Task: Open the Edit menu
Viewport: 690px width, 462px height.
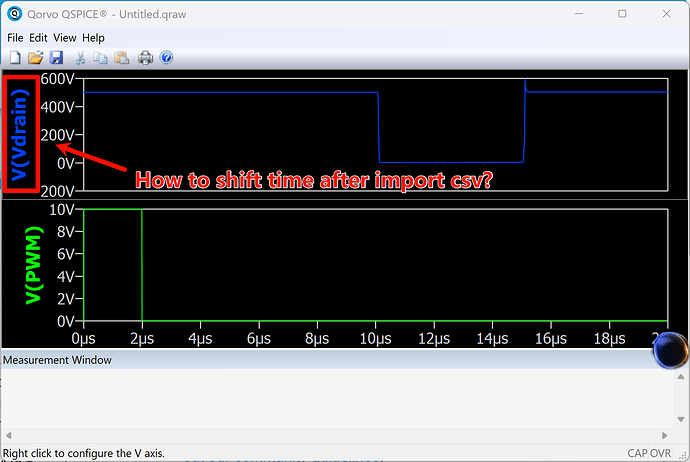Action: [39, 38]
